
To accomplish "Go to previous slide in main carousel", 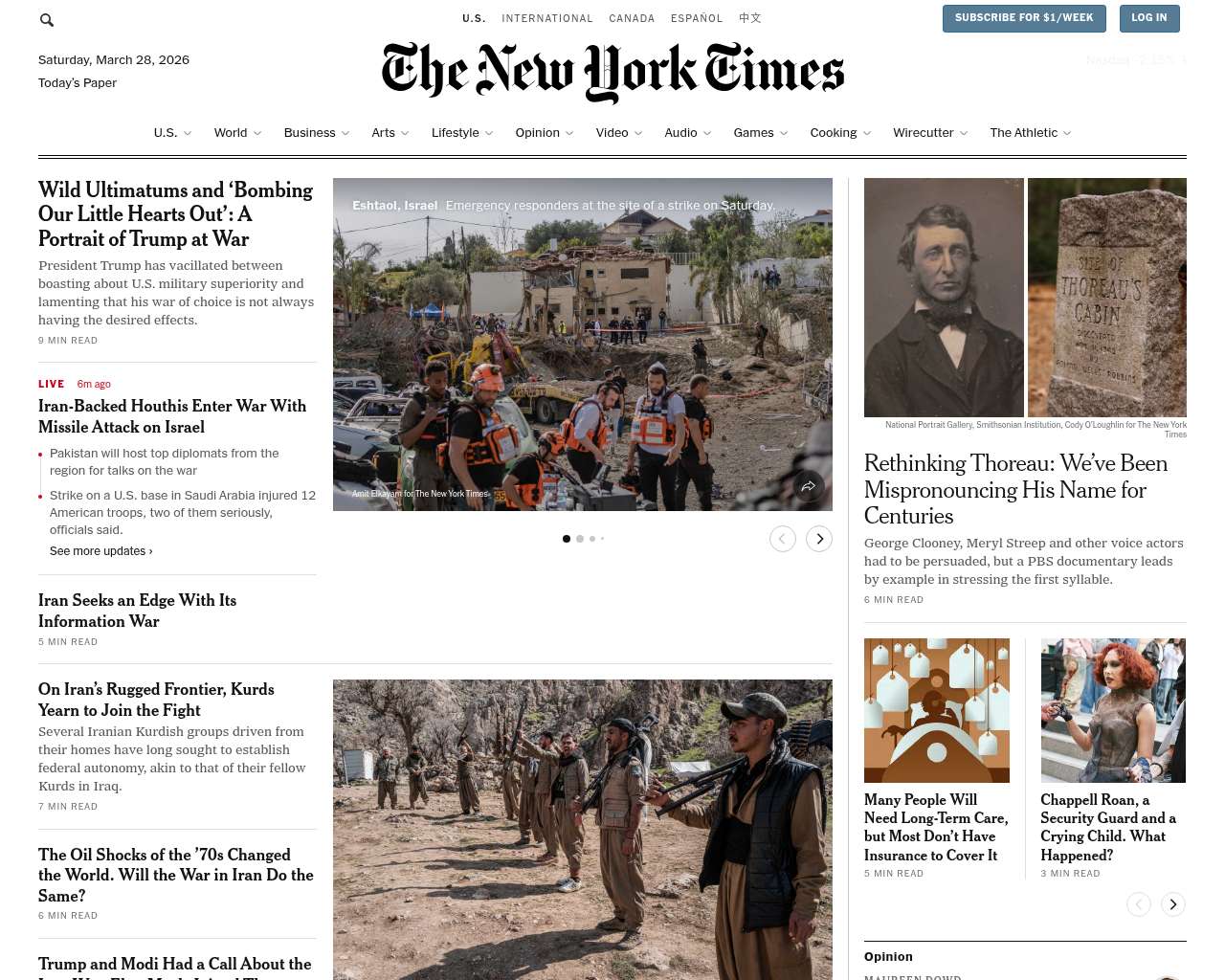I will pos(783,539).
